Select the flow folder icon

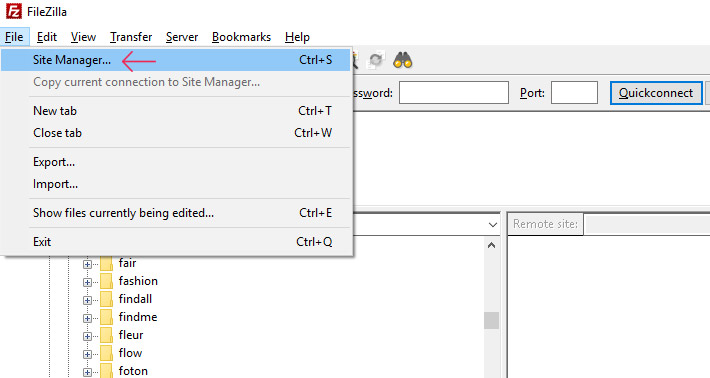point(106,354)
